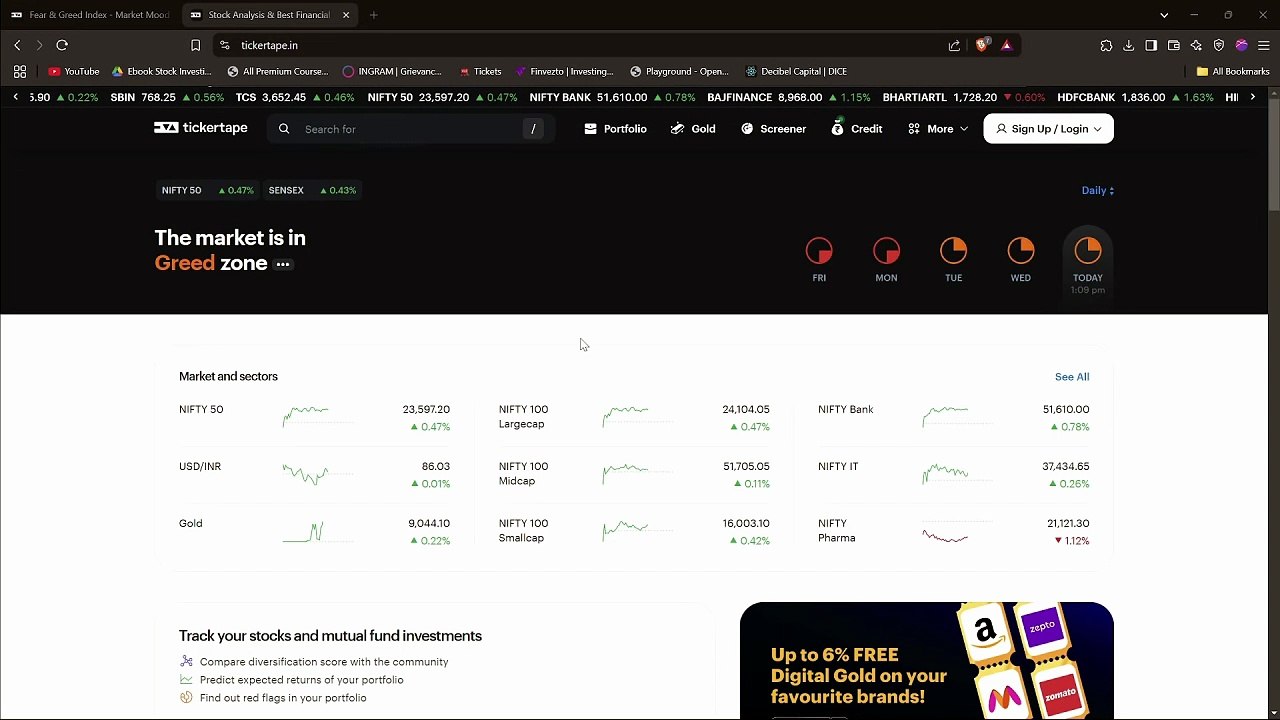This screenshot has width=1280, height=720.
Task: Click the share page icon
Action: 954,45
